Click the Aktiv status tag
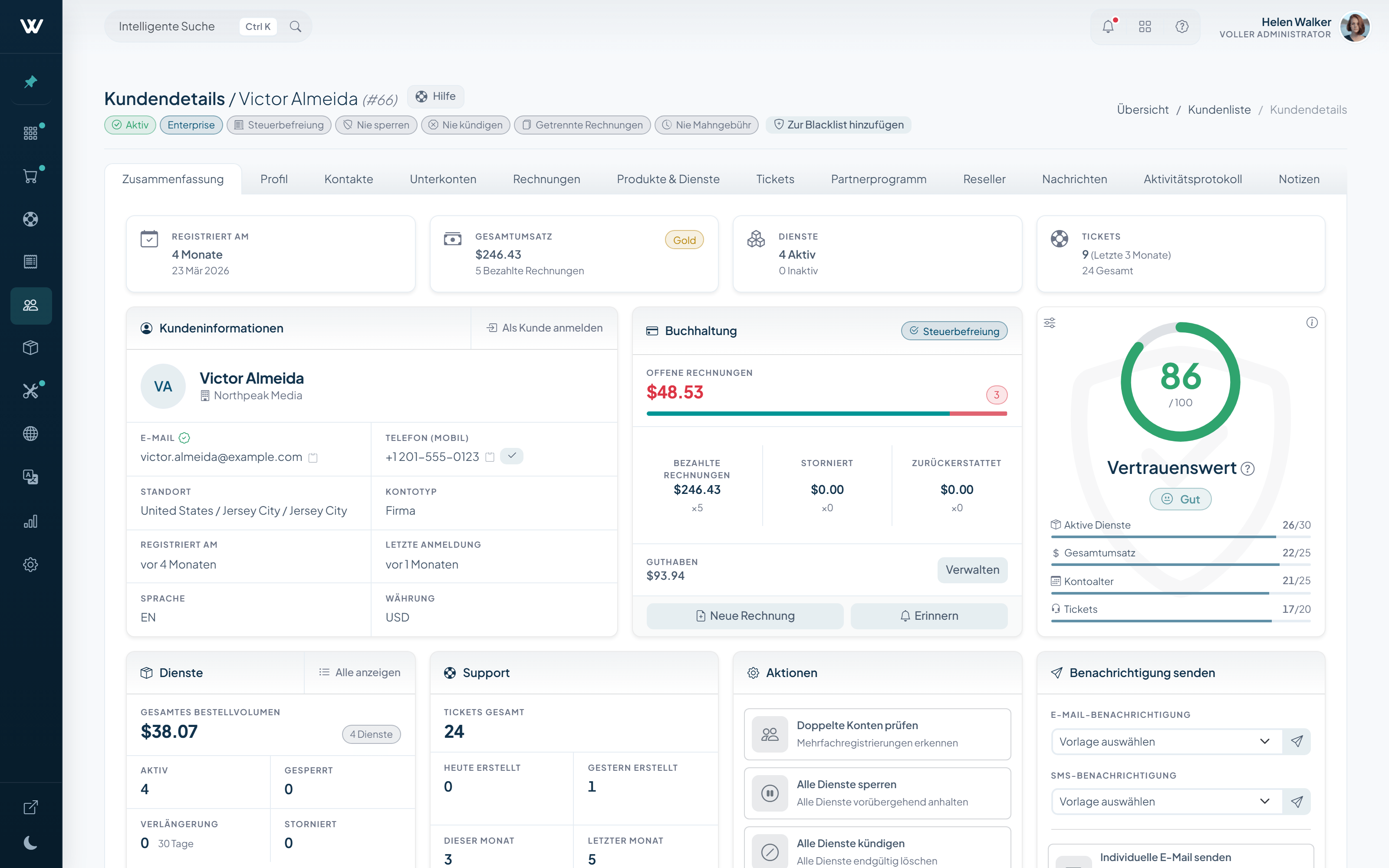1389x868 pixels. [x=130, y=125]
